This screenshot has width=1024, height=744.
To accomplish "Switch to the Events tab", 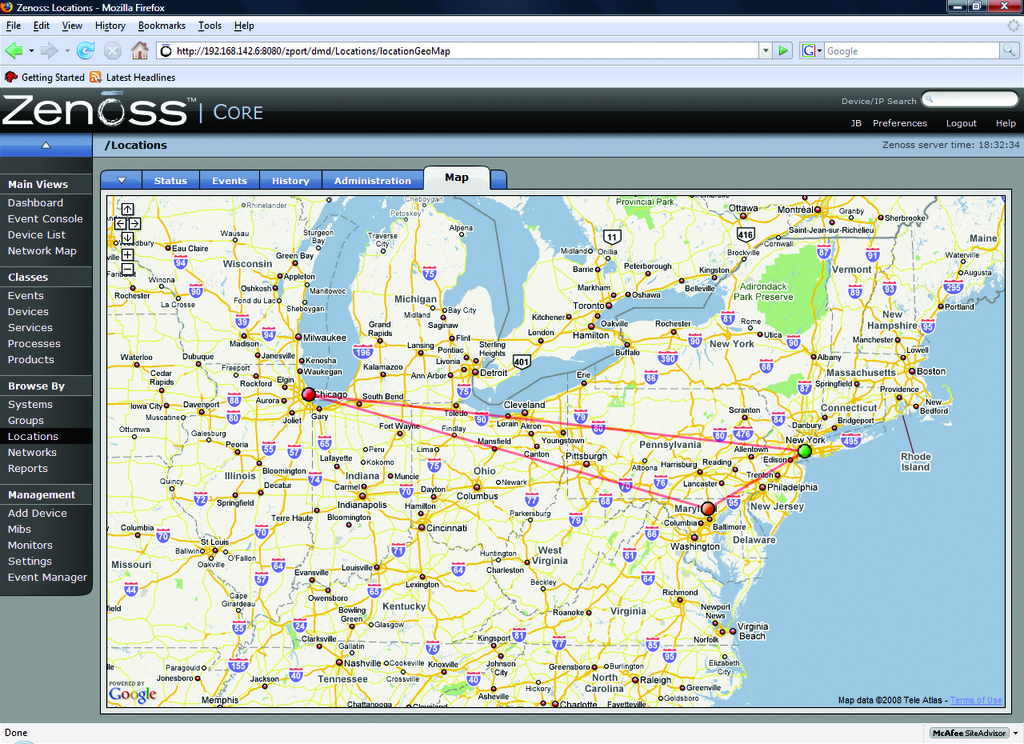I will coord(229,181).
